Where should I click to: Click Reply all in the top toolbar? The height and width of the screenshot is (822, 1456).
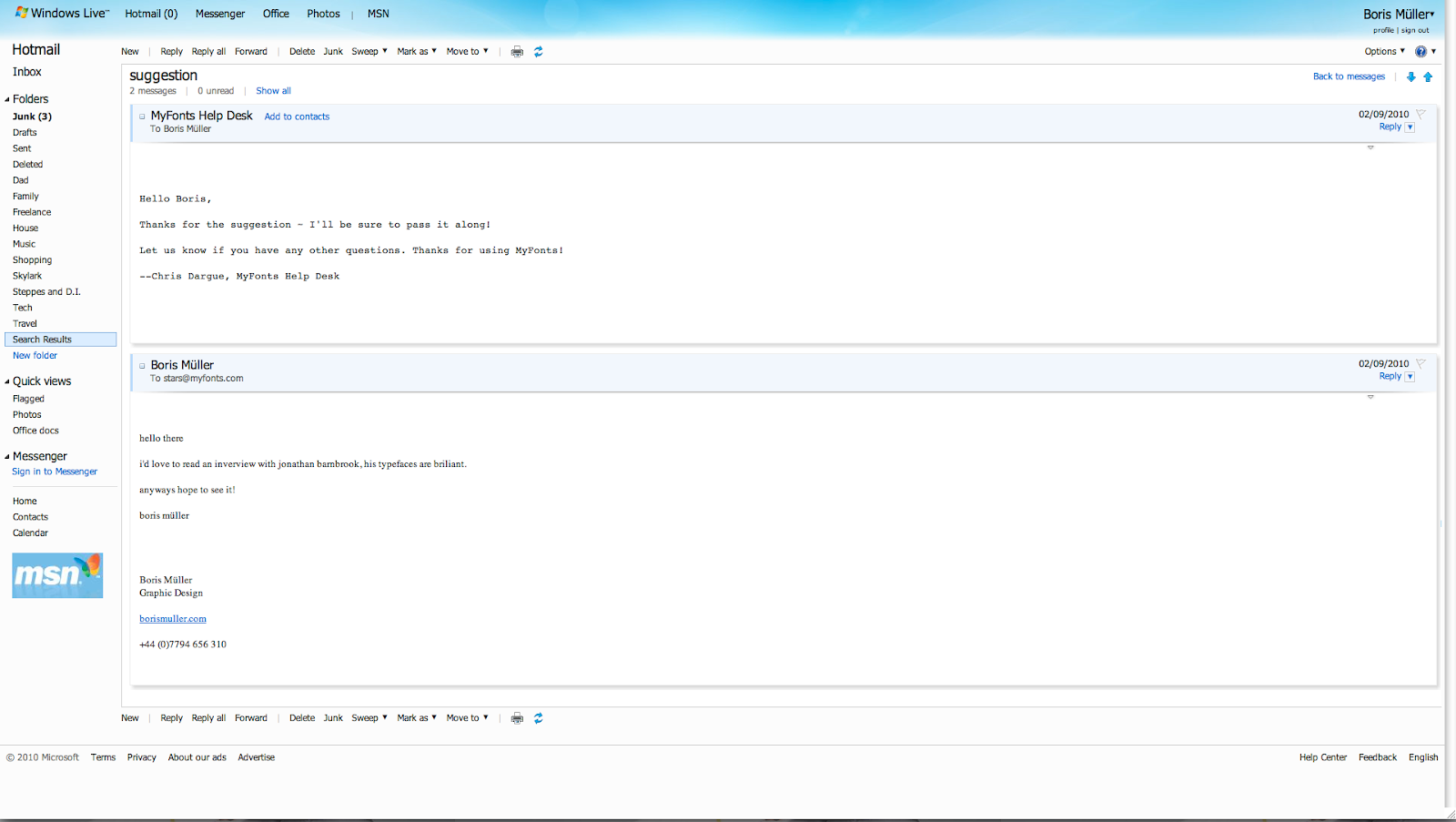[x=208, y=52]
